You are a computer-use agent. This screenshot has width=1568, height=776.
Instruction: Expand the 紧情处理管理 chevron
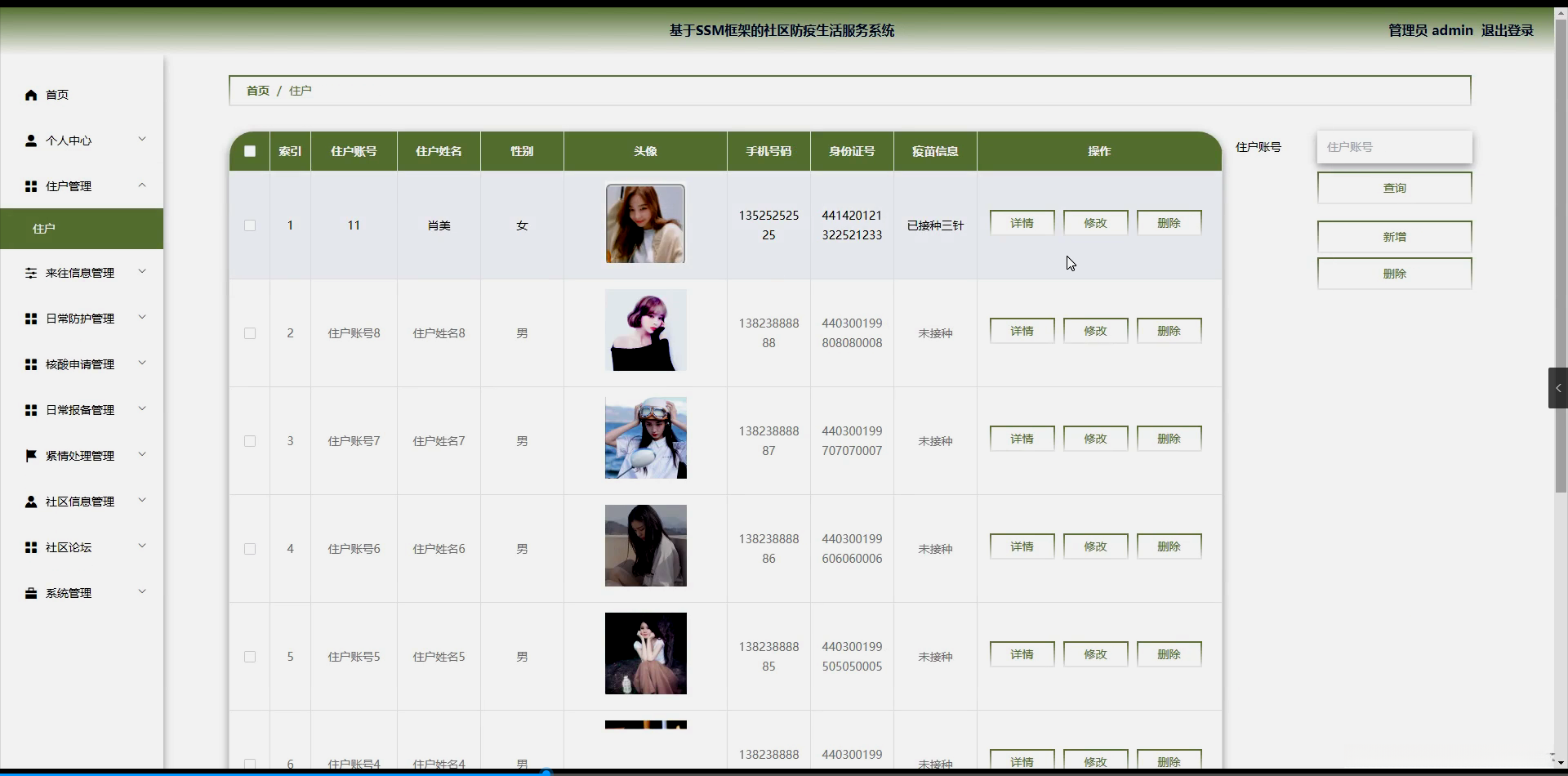coord(142,455)
